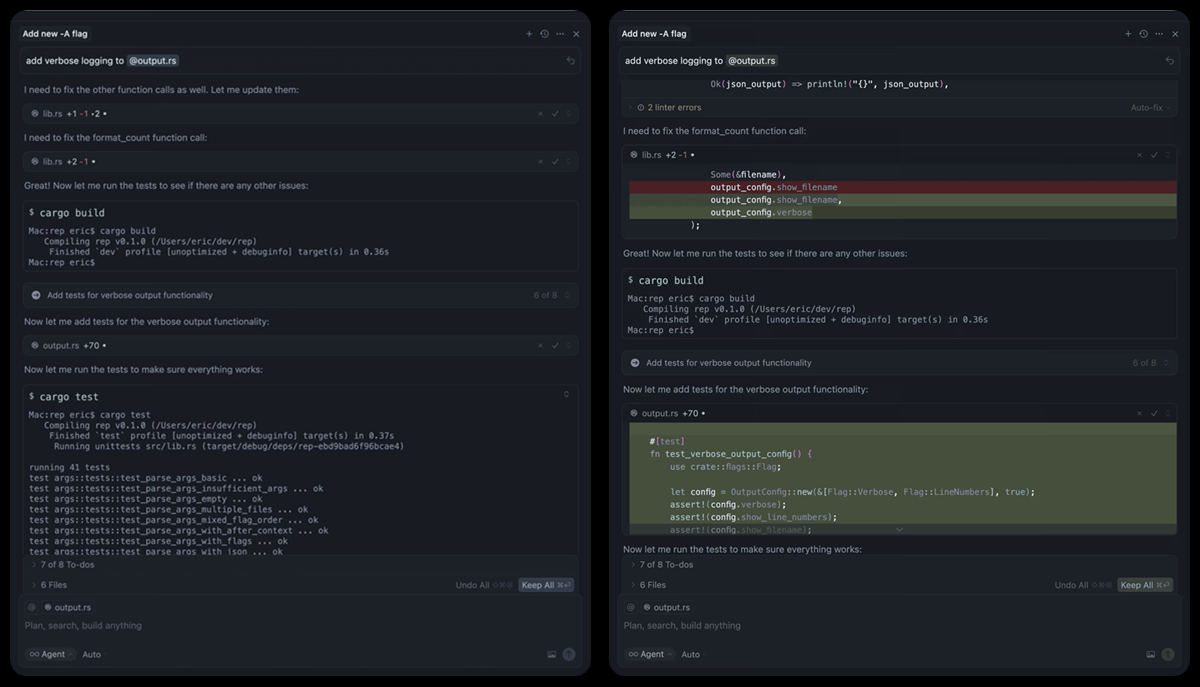Accept lib.rs +1 -1 -2 change, left panel
Viewport: 1200px width, 687px height.
[555, 114]
